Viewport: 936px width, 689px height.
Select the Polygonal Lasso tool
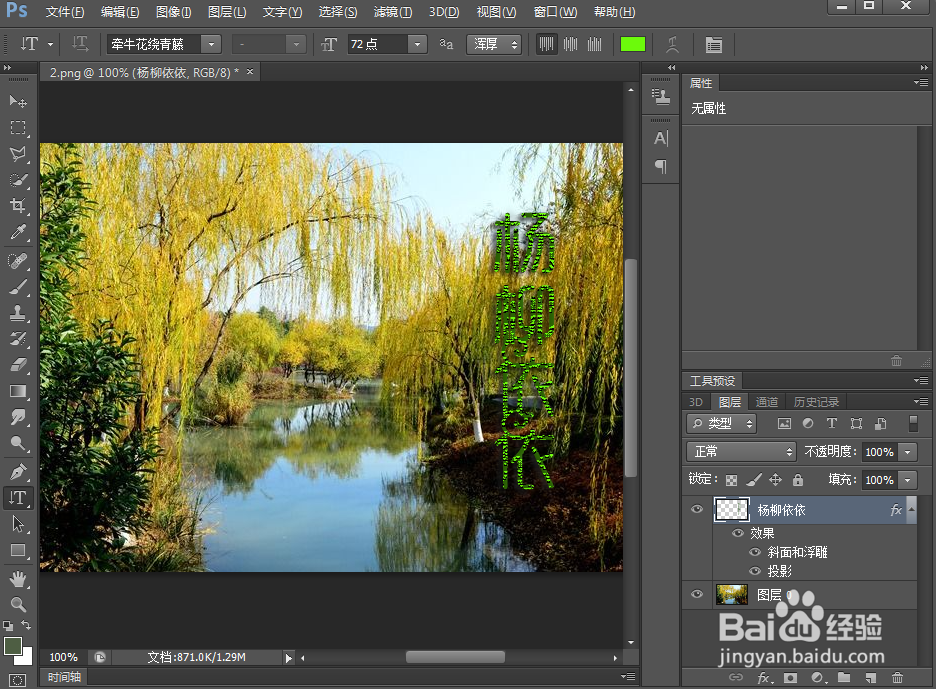[x=18, y=154]
